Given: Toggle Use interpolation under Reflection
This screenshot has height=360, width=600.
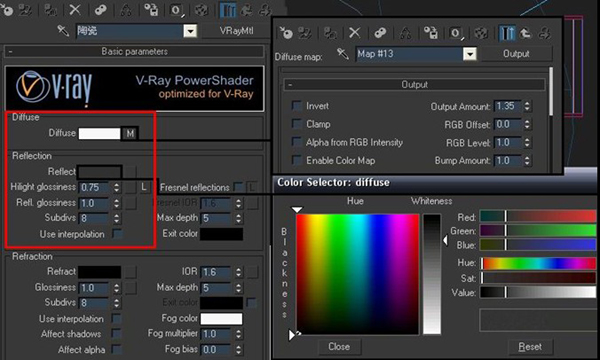Looking at the screenshot, I should [117, 234].
